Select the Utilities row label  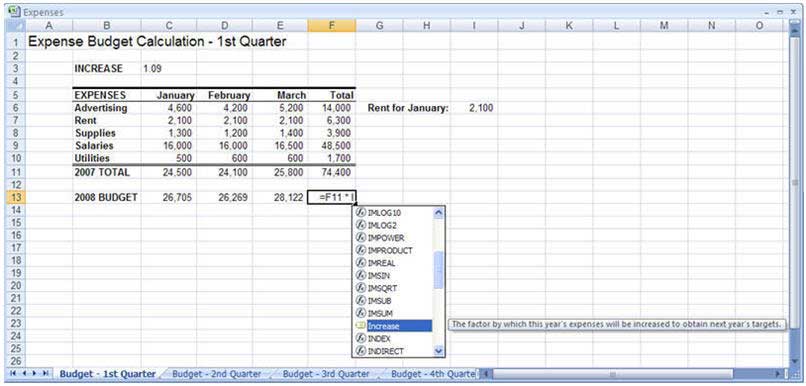click(107, 158)
